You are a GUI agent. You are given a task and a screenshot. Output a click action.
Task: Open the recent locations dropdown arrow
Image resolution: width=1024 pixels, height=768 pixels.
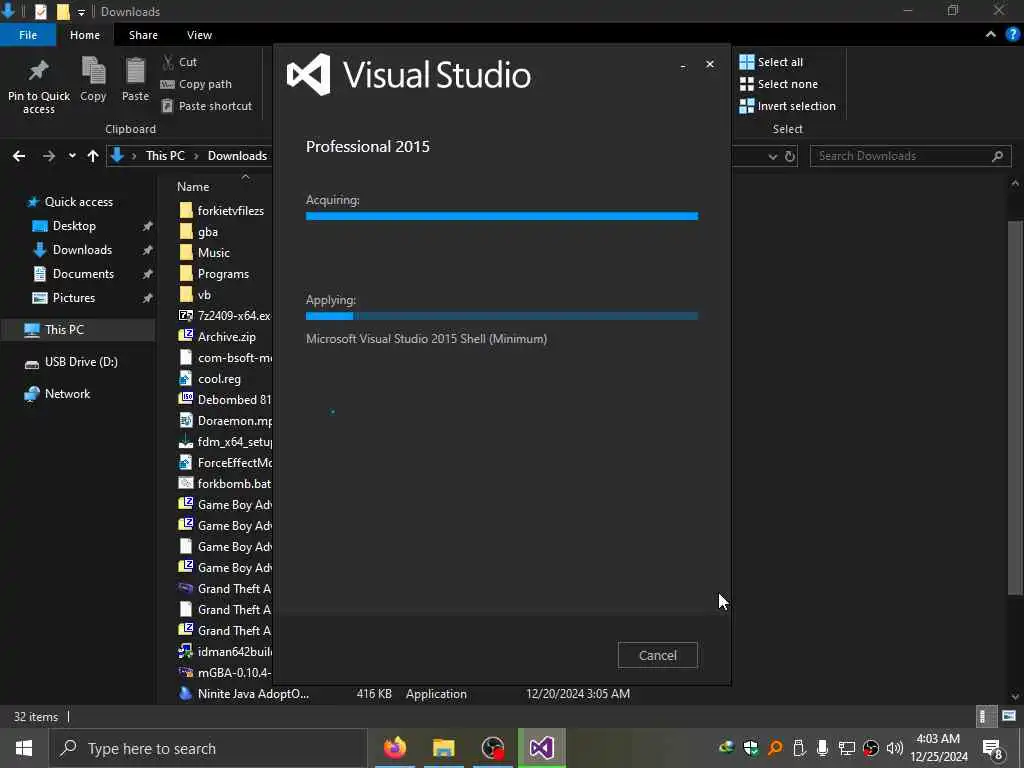72,156
